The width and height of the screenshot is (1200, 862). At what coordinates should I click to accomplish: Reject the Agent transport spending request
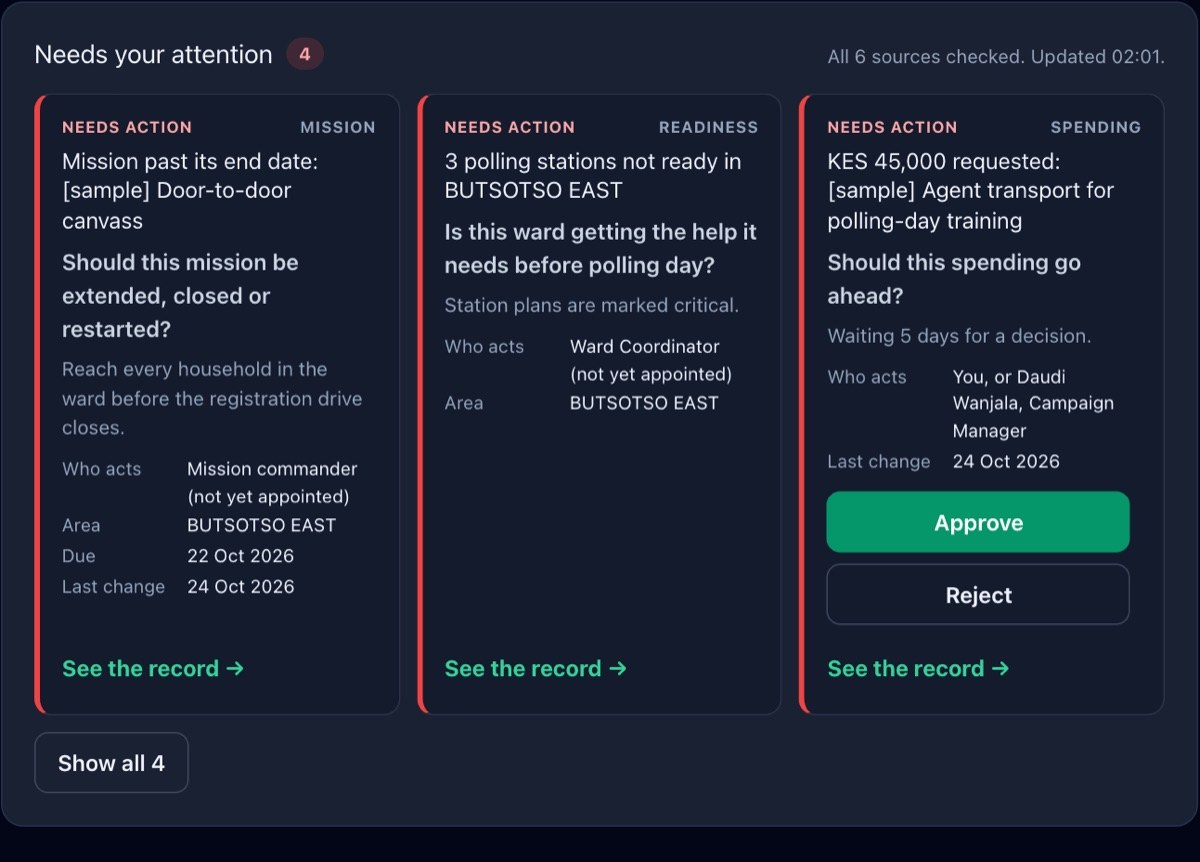(x=978, y=595)
